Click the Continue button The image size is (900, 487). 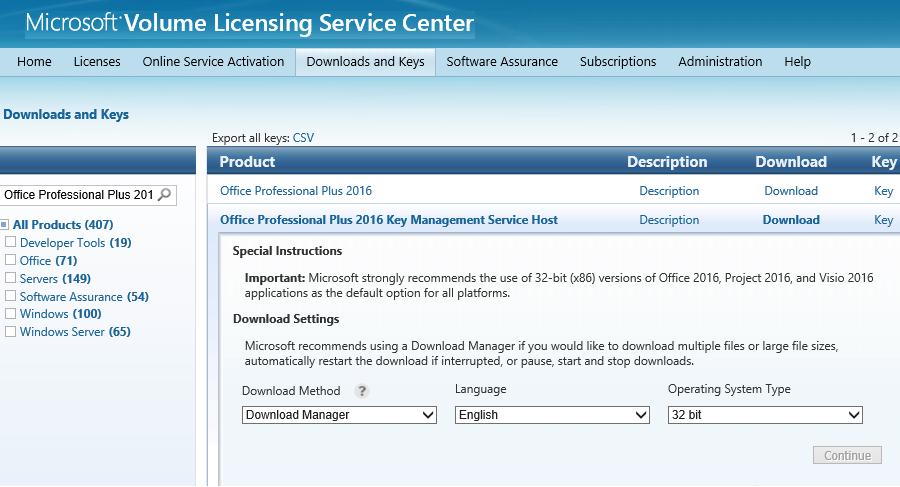tap(847, 456)
